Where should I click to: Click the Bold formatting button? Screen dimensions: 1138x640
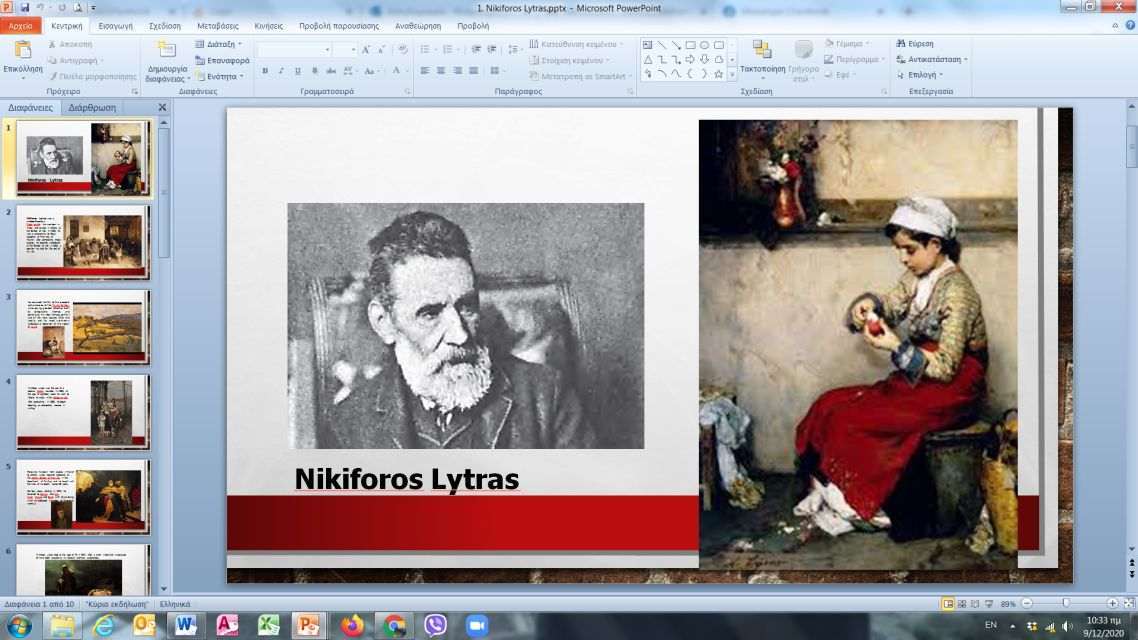point(265,70)
